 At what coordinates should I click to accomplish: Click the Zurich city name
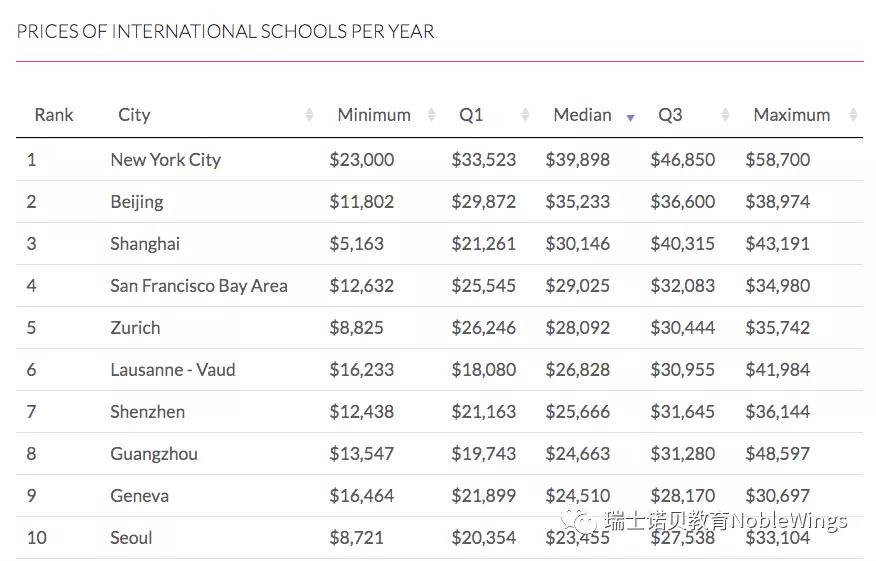click(135, 327)
